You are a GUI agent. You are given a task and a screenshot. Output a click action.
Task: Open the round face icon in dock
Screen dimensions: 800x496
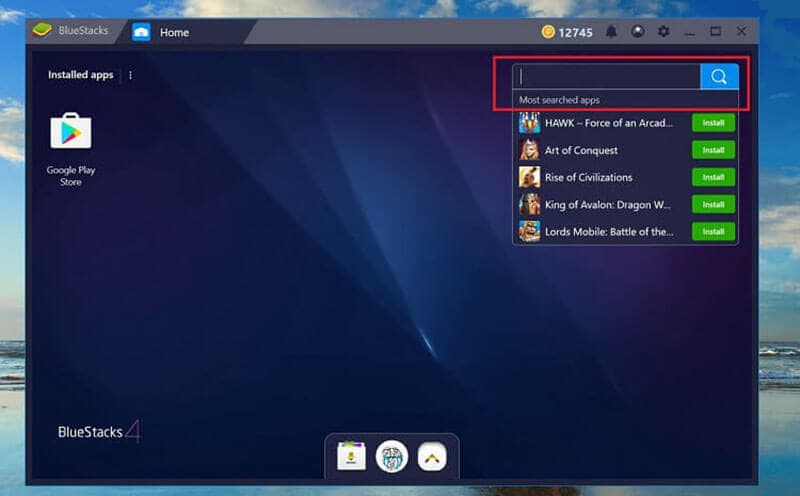[x=392, y=456]
